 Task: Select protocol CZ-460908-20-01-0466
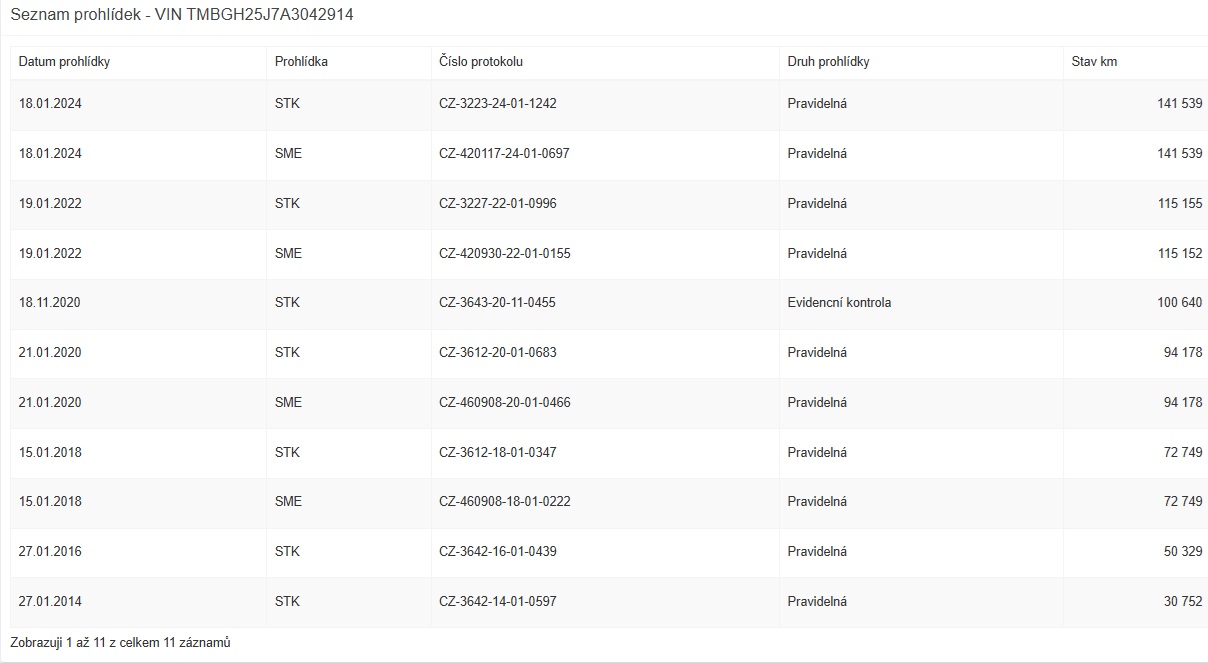(x=504, y=403)
